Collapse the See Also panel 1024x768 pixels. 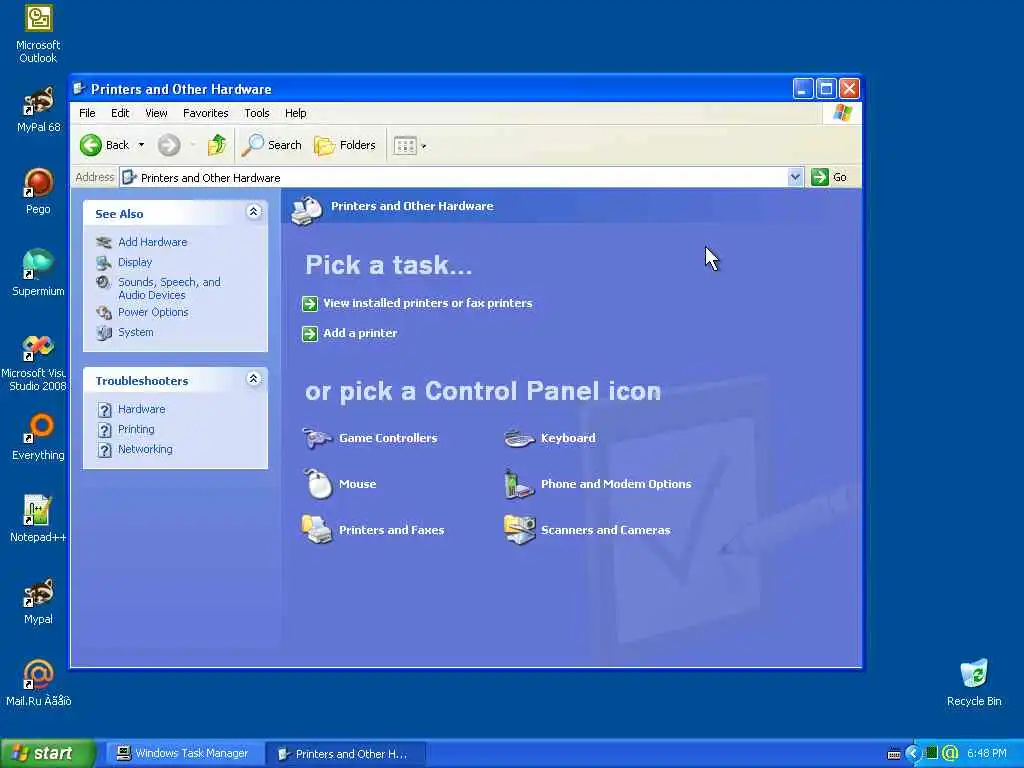(253, 212)
